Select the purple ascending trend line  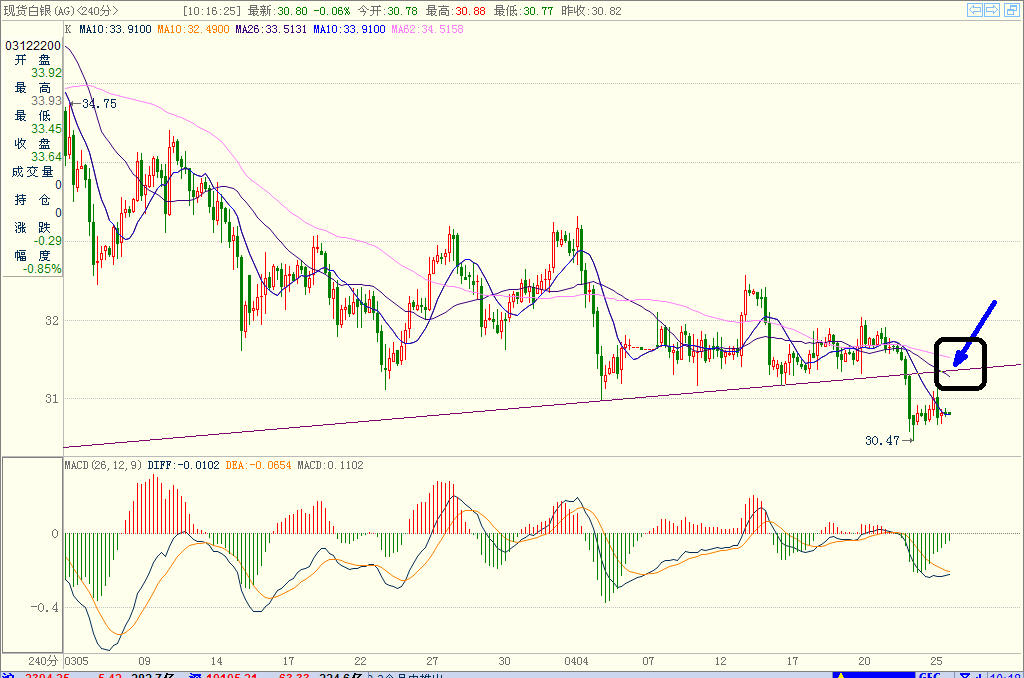pos(542,406)
